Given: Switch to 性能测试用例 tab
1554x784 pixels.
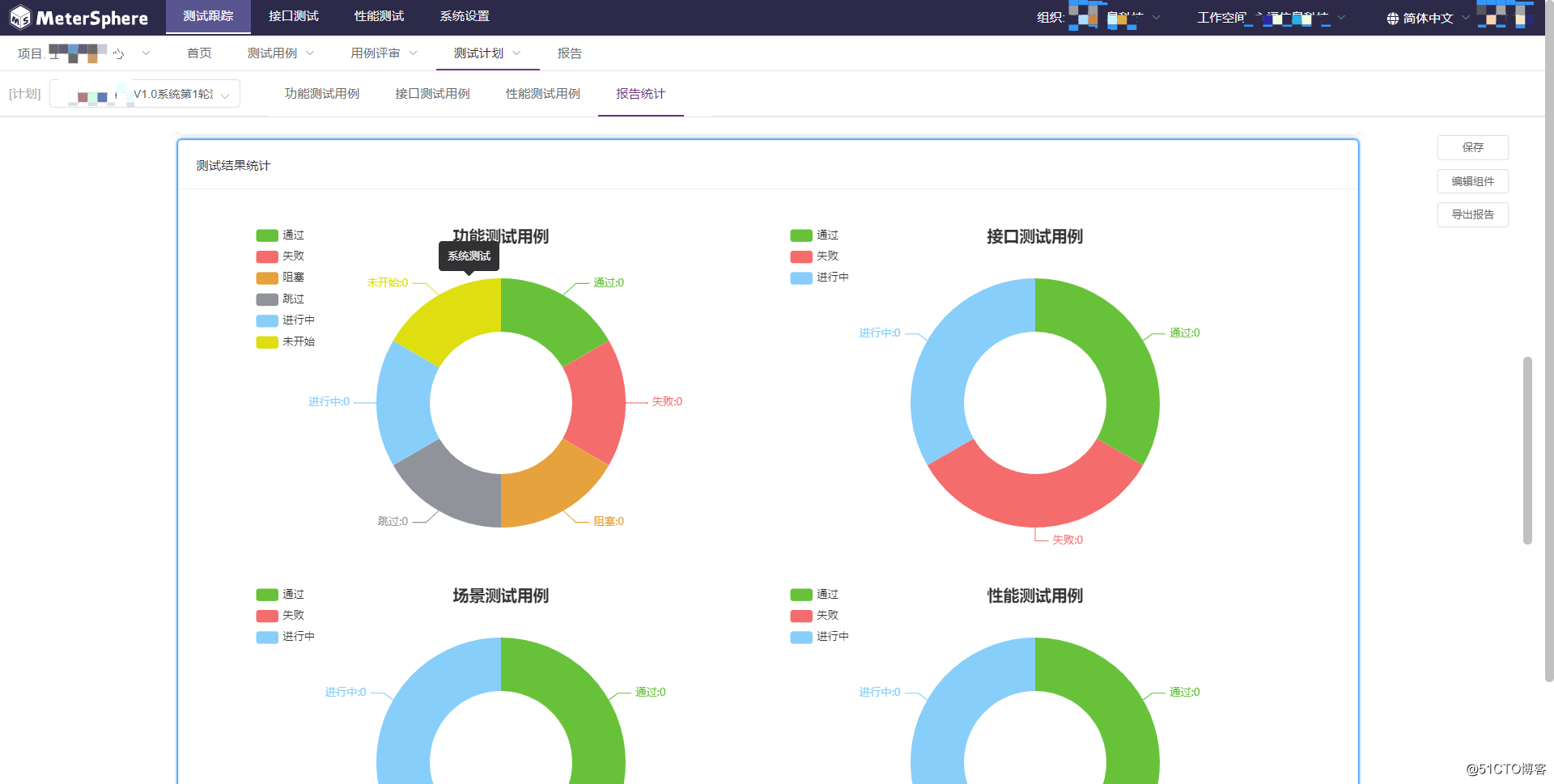Looking at the screenshot, I should tap(543, 94).
